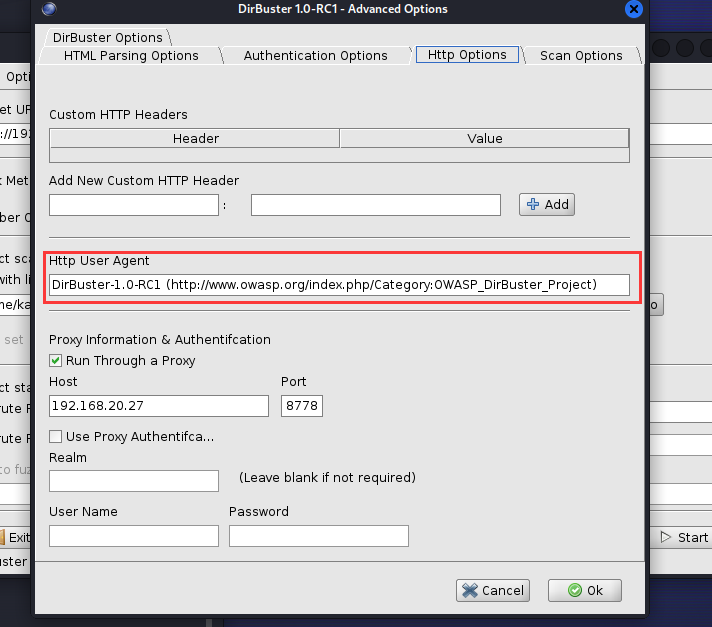
Task: Select the Http Options tab
Action: [467, 54]
